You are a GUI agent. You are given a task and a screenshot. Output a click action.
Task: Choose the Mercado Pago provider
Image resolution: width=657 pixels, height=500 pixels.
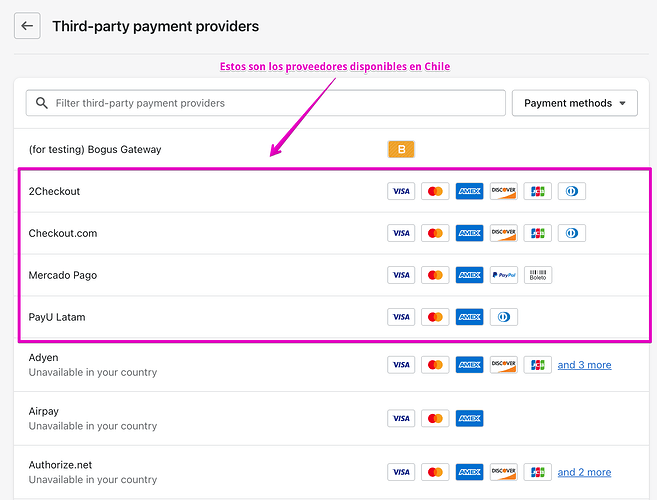pyautogui.click(x=63, y=275)
